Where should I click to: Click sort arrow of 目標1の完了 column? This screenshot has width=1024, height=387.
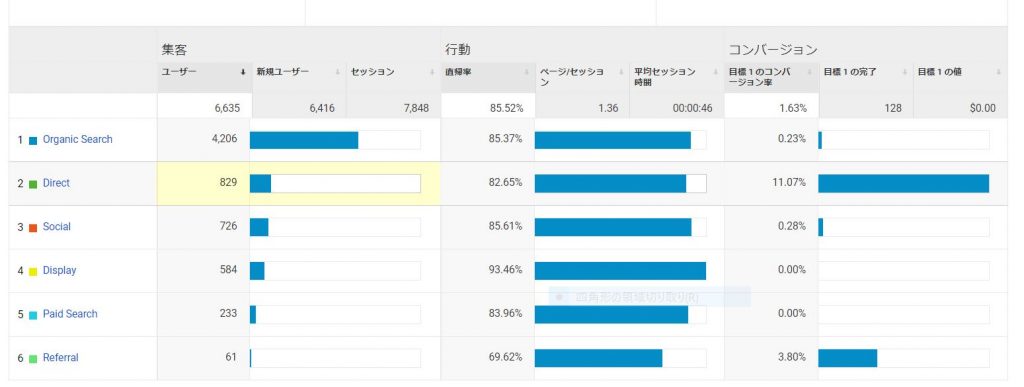tap(904, 72)
